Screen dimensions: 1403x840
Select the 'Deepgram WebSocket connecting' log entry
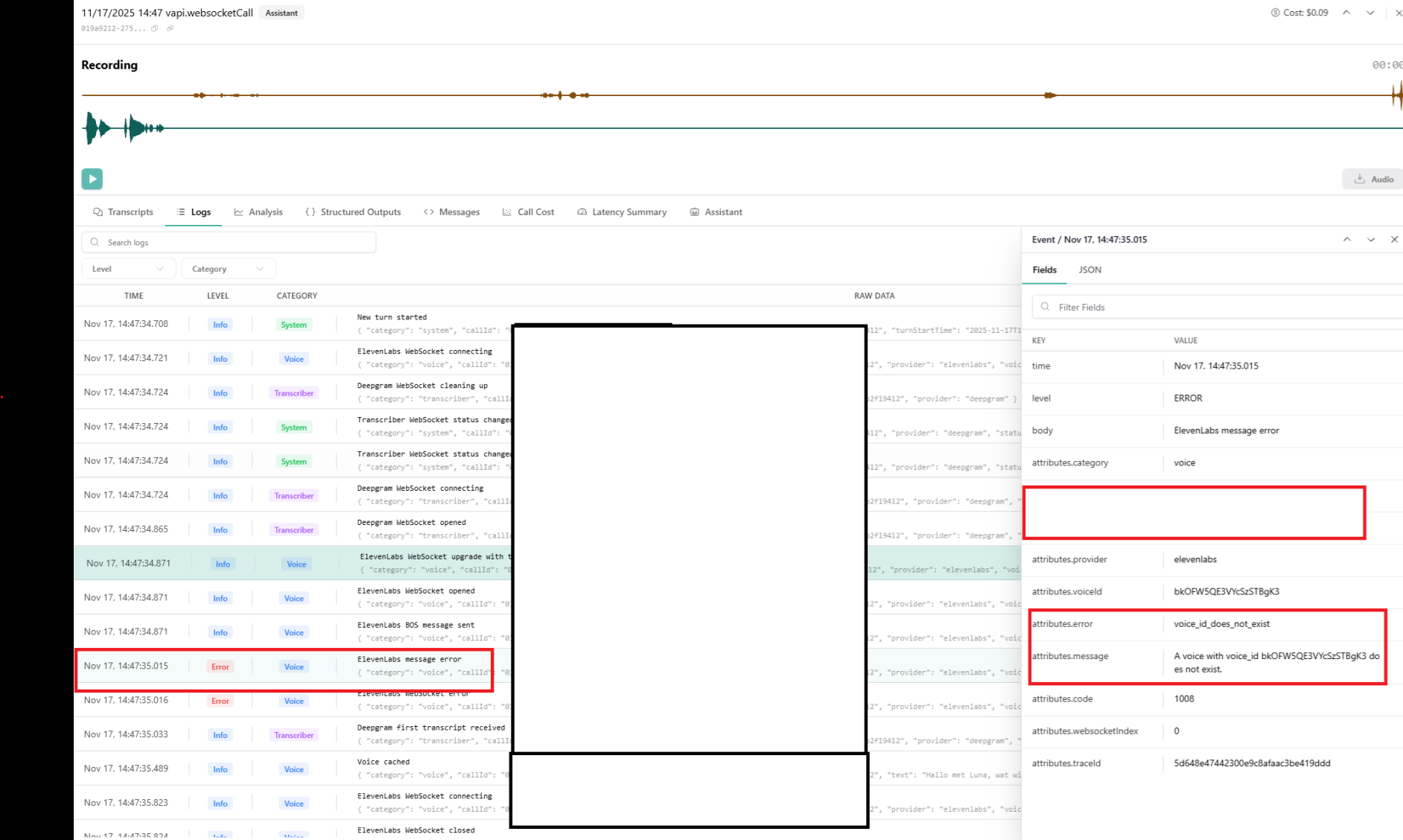547,495
